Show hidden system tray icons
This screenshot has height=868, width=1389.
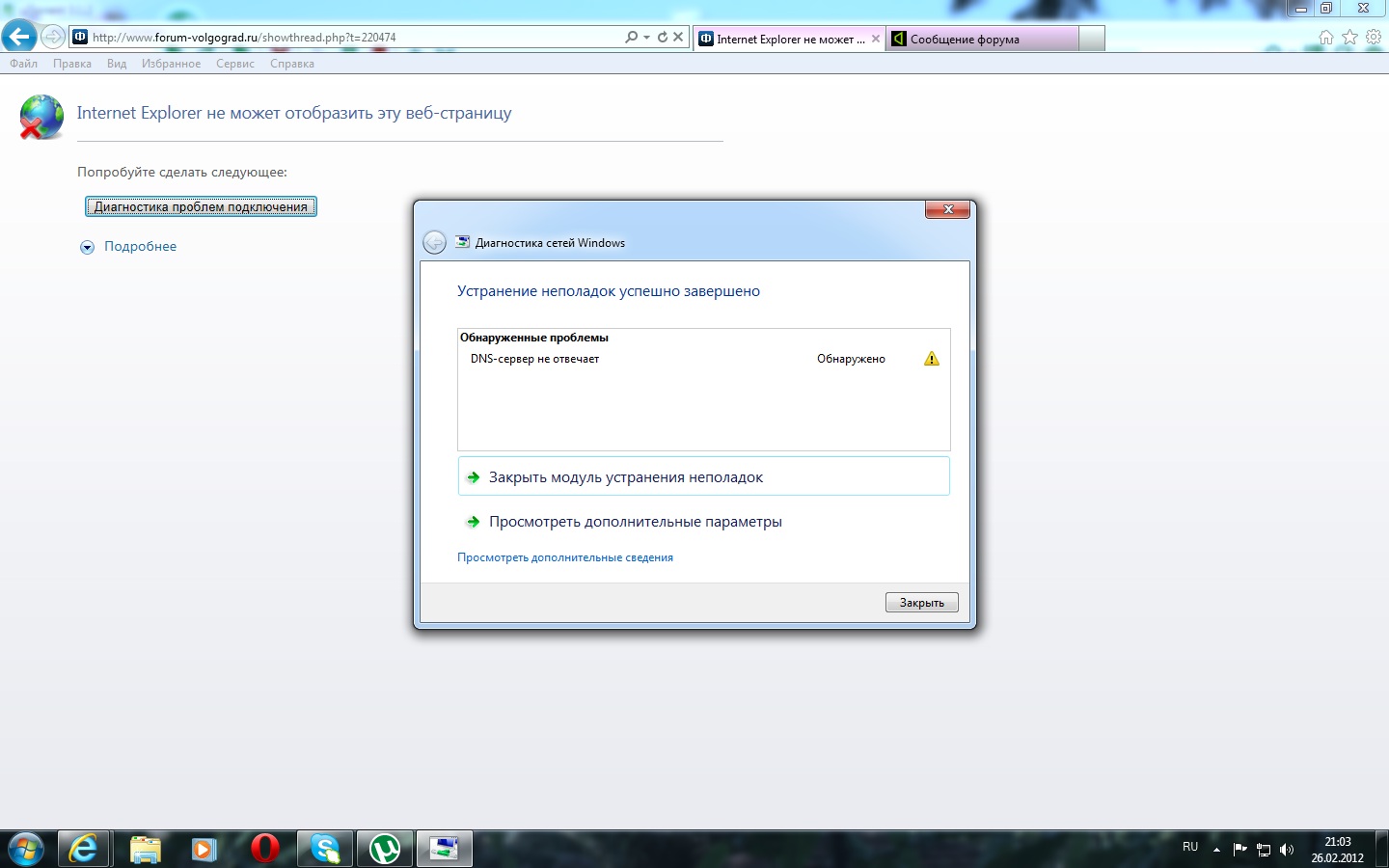click(x=1216, y=850)
